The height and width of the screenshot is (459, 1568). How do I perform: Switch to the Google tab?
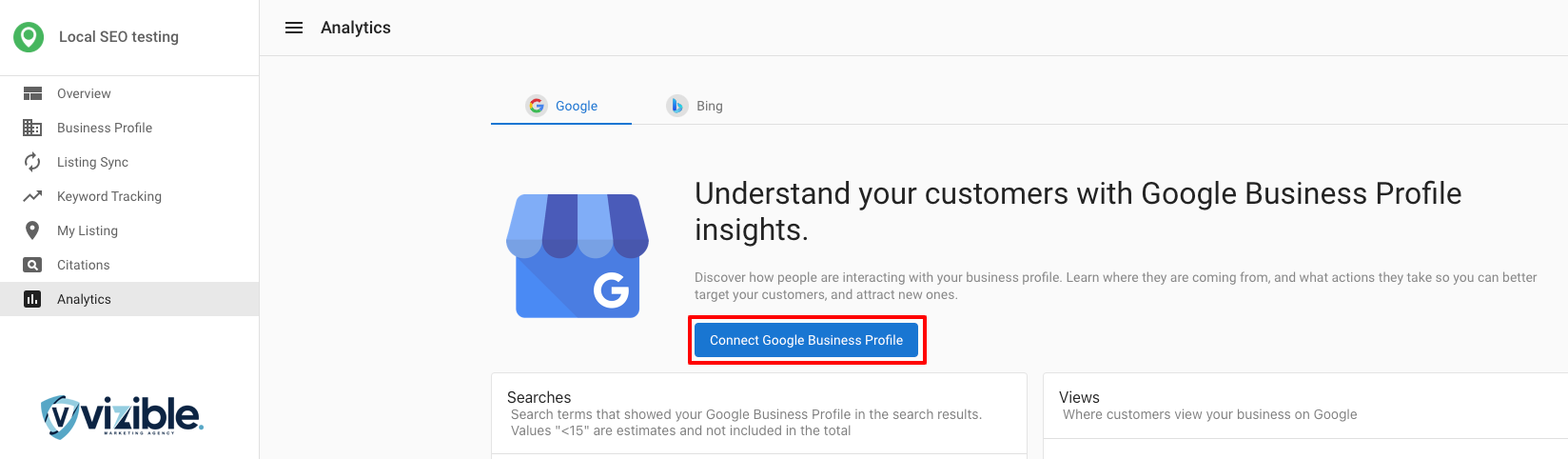click(x=562, y=106)
